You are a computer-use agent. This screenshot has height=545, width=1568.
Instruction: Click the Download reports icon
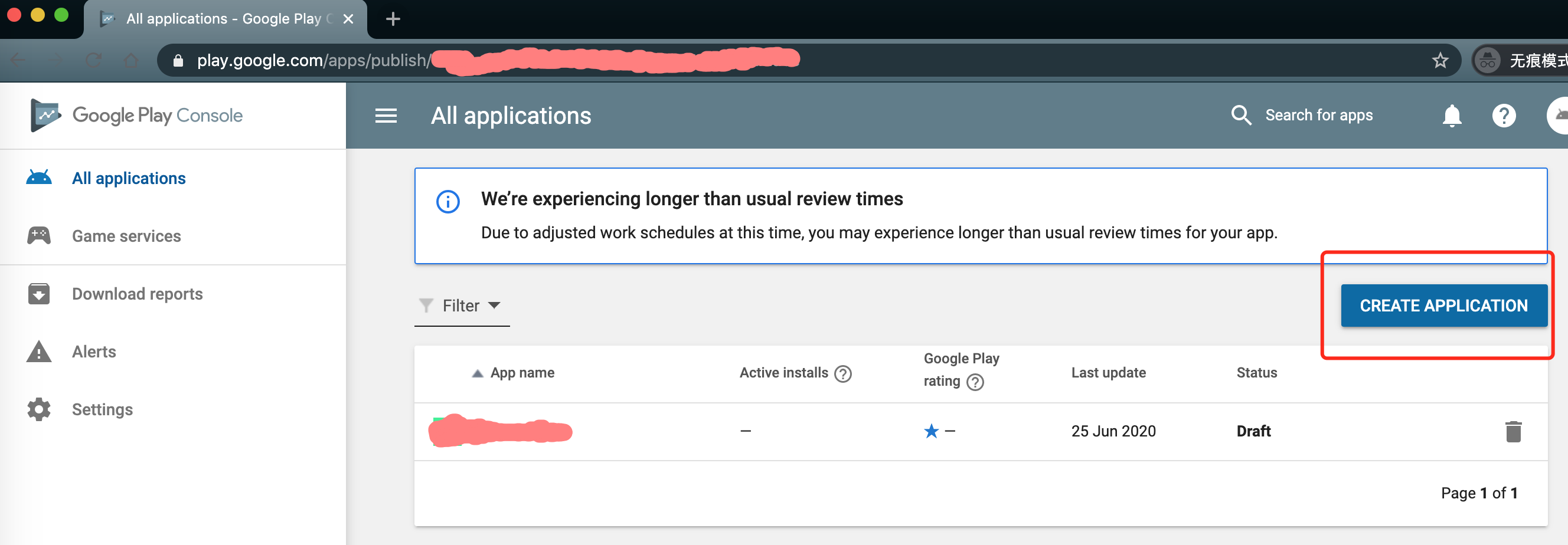[x=39, y=294]
